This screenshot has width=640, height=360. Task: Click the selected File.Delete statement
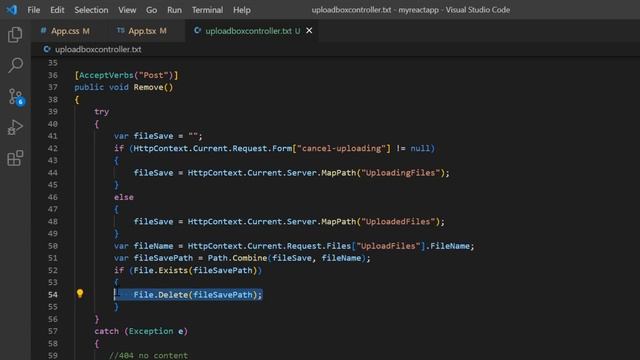[198, 295]
